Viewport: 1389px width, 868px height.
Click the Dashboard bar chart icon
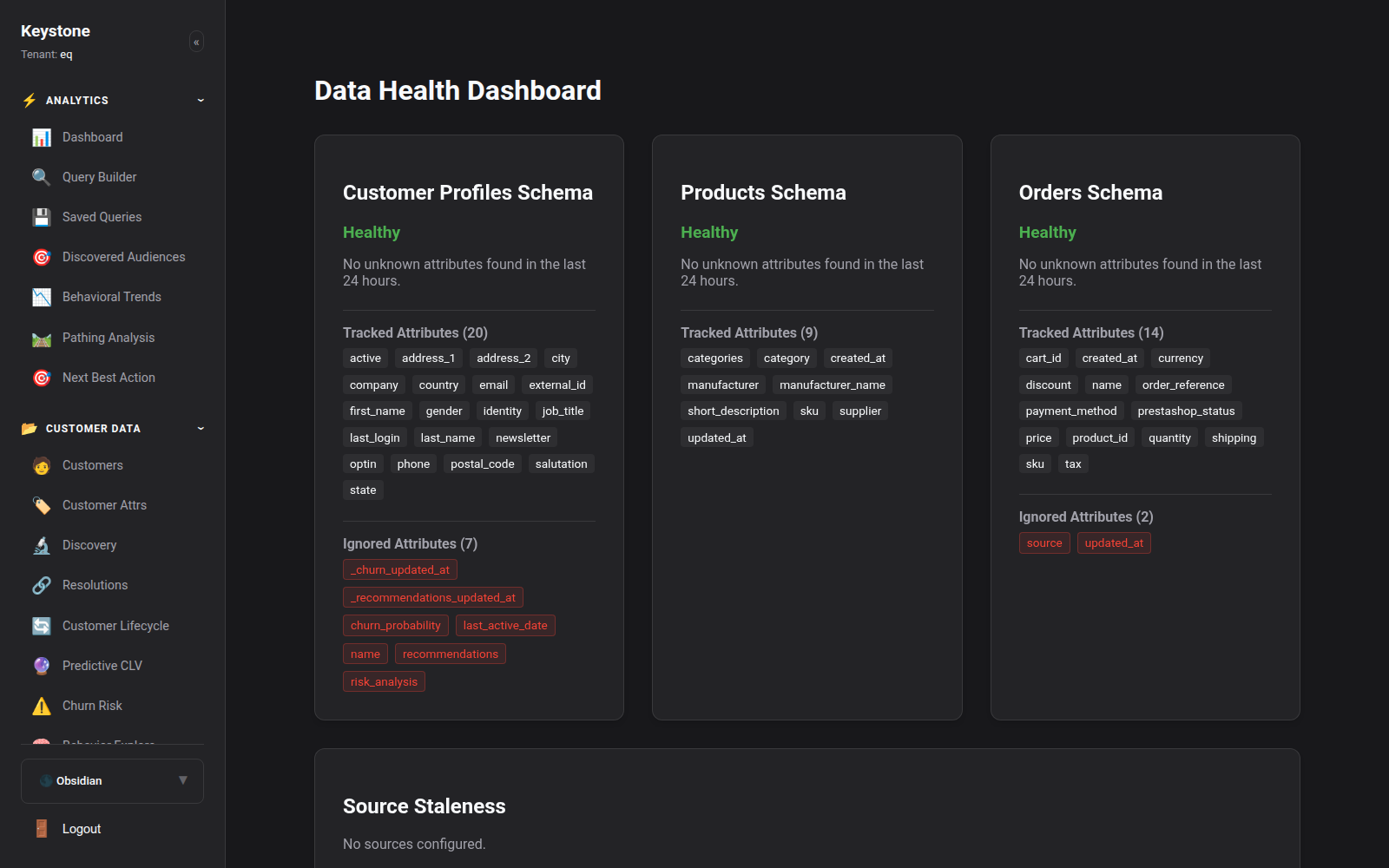42,137
